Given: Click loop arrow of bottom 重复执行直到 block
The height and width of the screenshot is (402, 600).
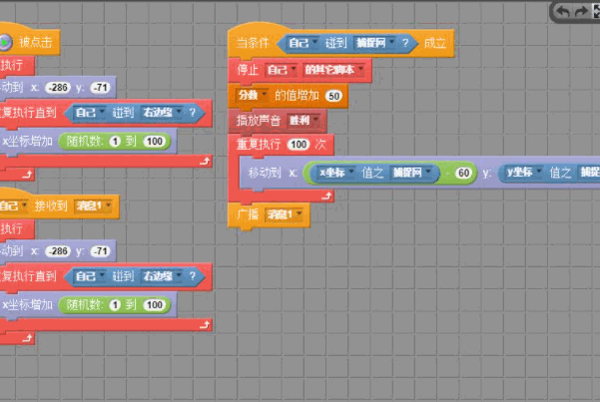Looking at the screenshot, I should (205, 325).
